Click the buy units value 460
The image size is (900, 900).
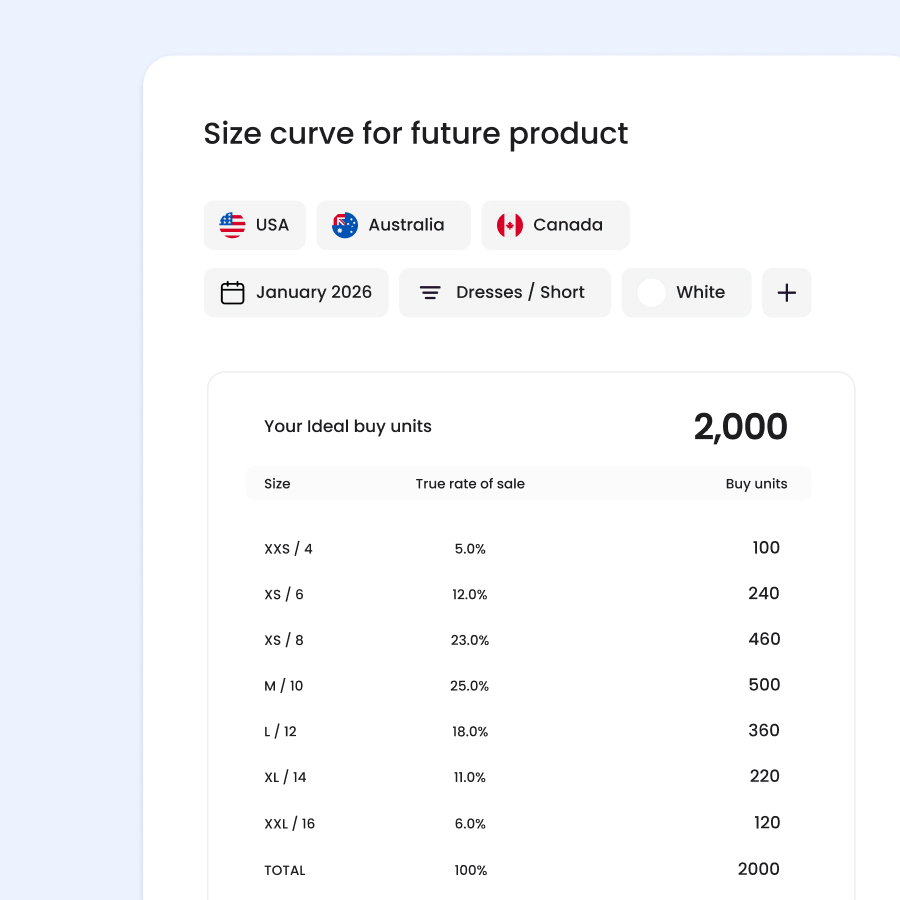point(764,639)
